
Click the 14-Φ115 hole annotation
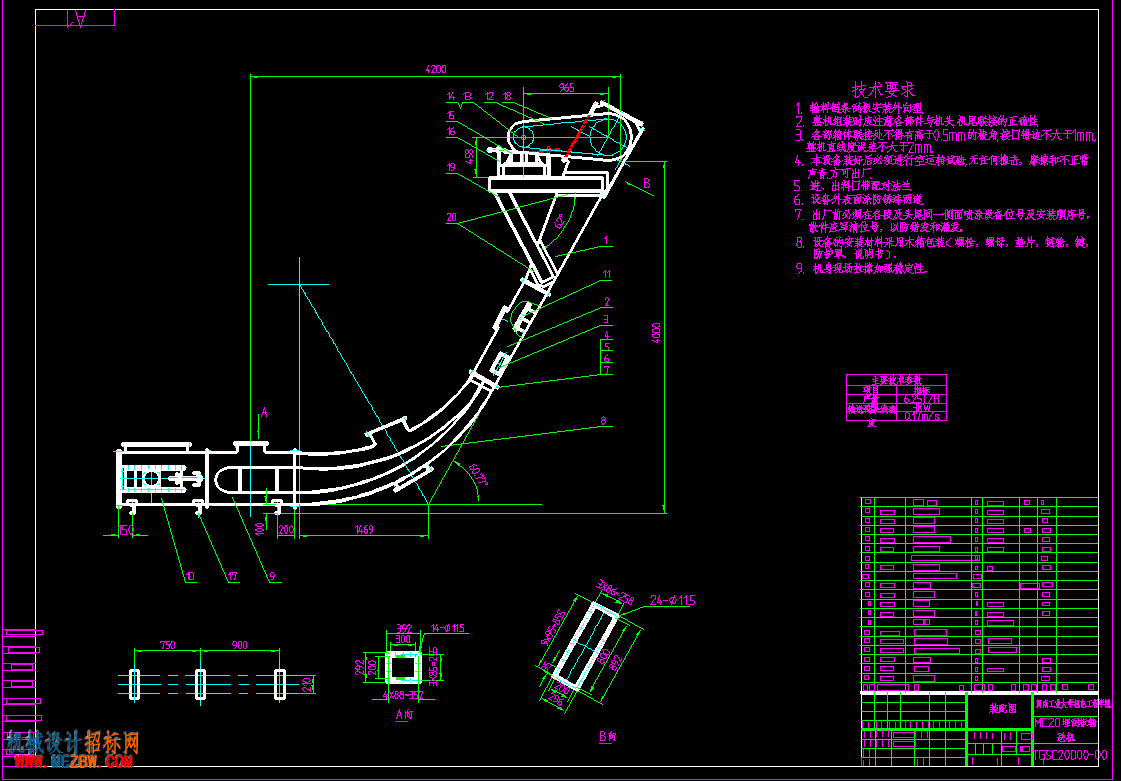pyautogui.click(x=450, y=629)
